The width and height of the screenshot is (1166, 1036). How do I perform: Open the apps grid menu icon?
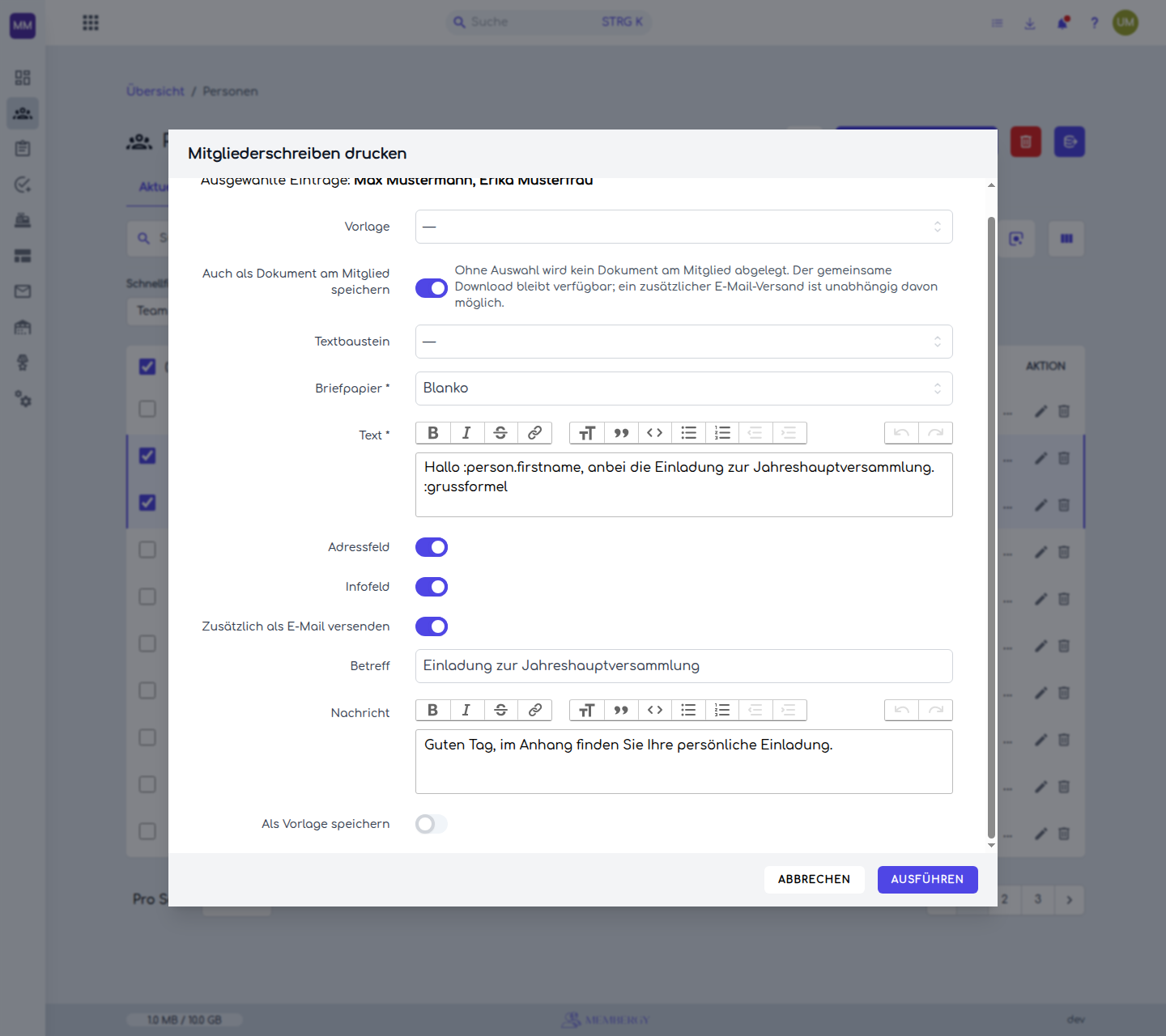tap(91, 23)
